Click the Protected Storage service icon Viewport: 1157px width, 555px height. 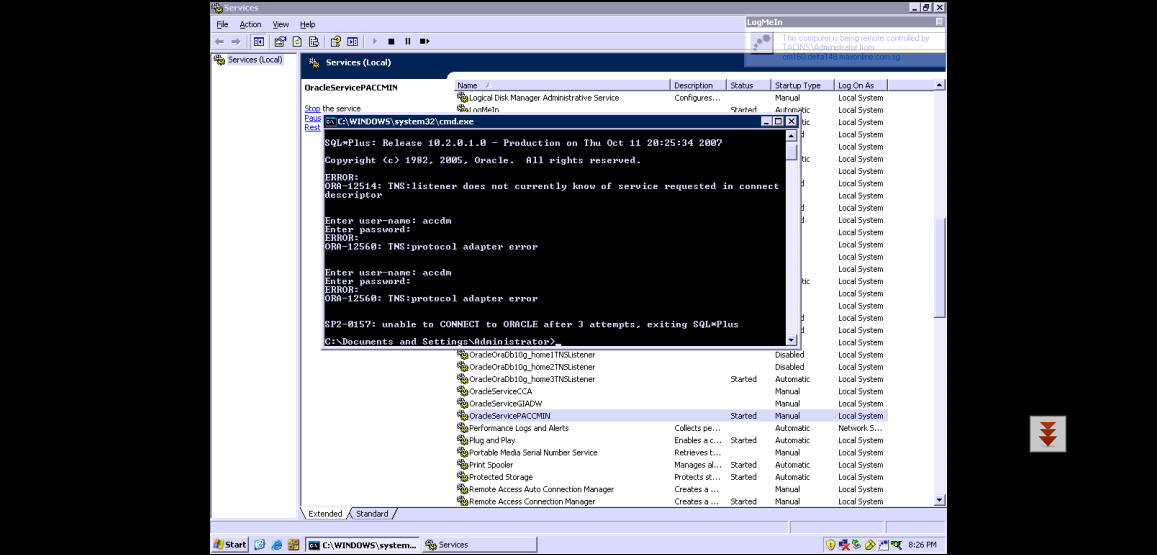463,477
